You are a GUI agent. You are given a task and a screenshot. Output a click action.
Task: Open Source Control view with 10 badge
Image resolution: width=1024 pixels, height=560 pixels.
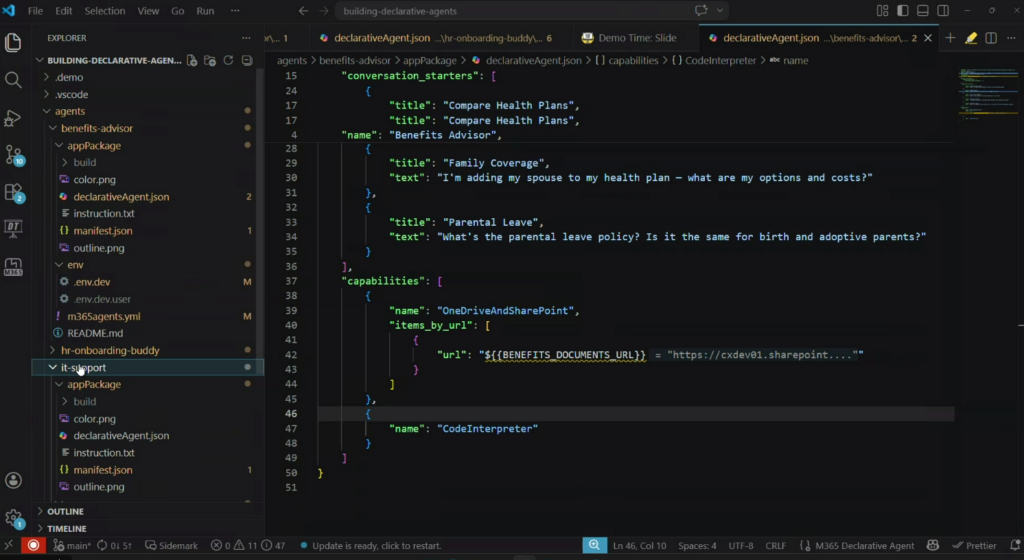pos(14,154)
